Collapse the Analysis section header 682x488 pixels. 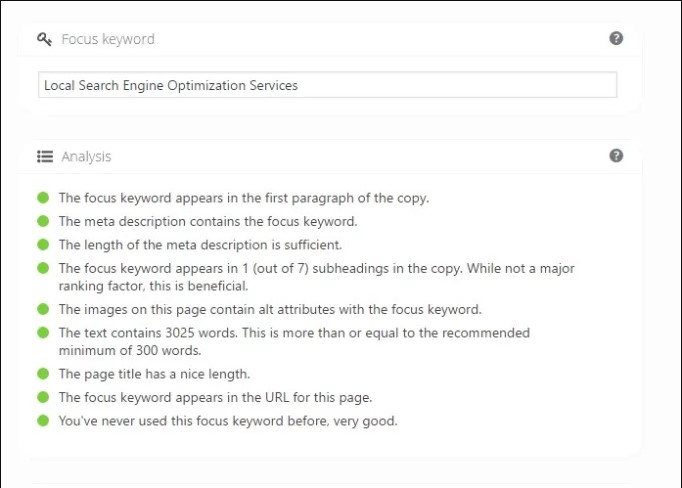click(86, 157)
